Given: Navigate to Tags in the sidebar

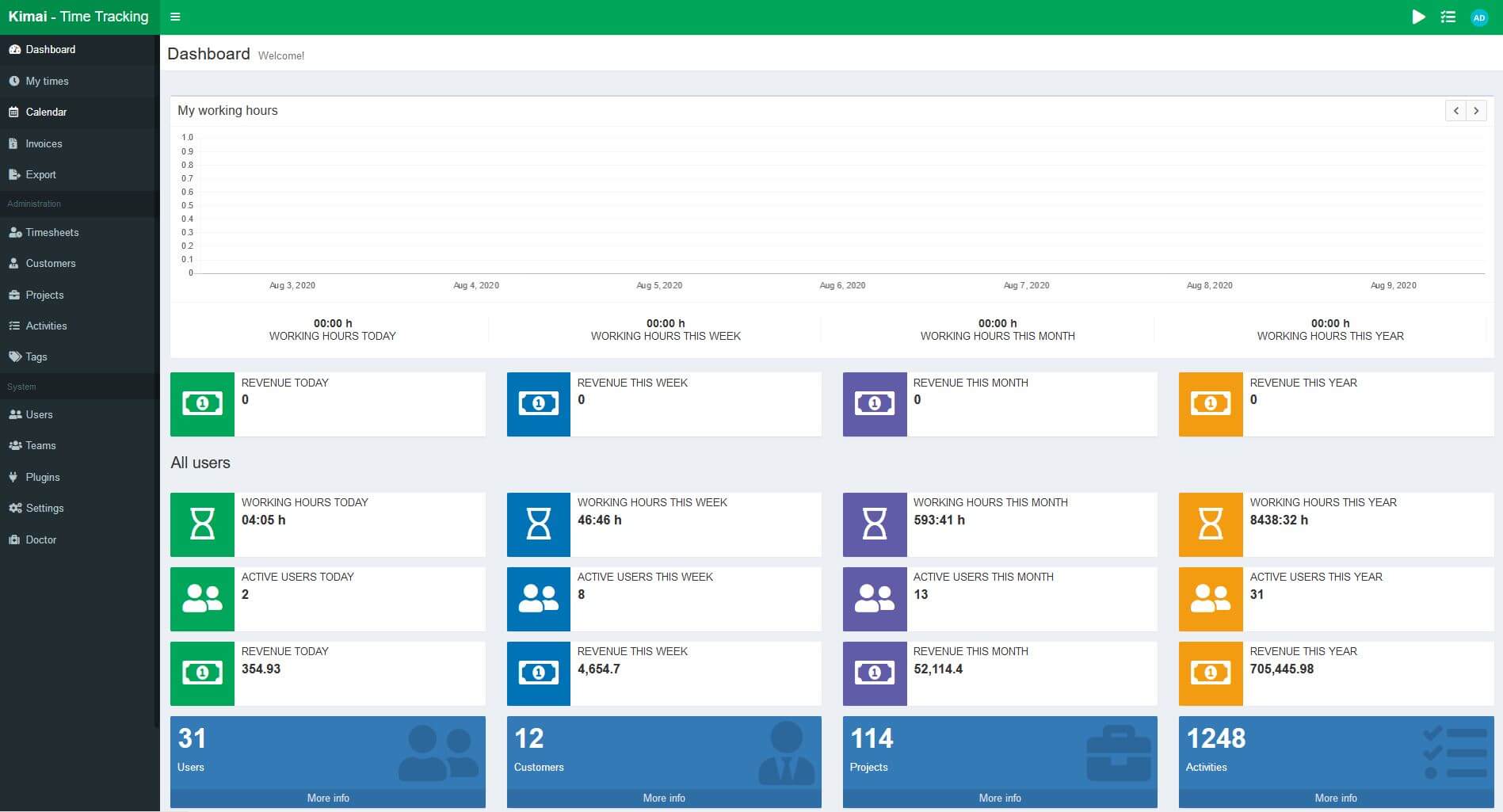Looking at the screenshot, I should click(36, 356).
